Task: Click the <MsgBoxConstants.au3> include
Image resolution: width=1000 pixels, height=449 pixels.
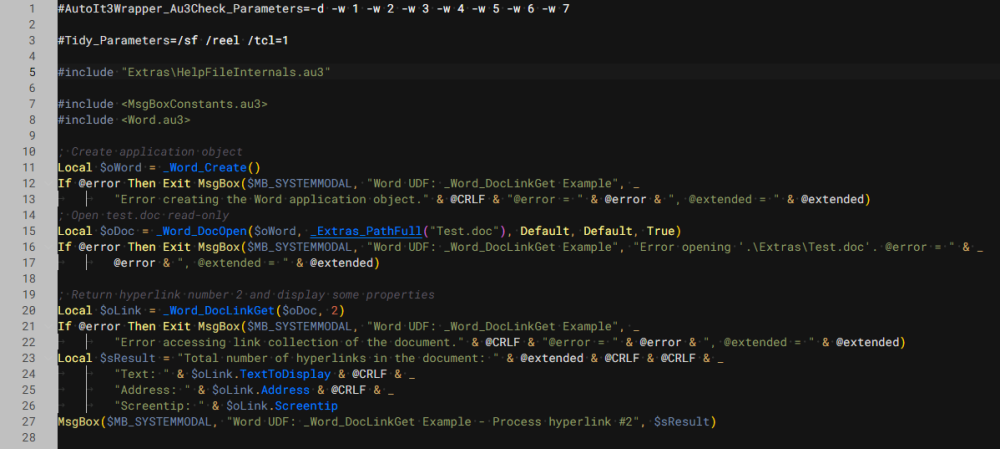Action: 194,103
